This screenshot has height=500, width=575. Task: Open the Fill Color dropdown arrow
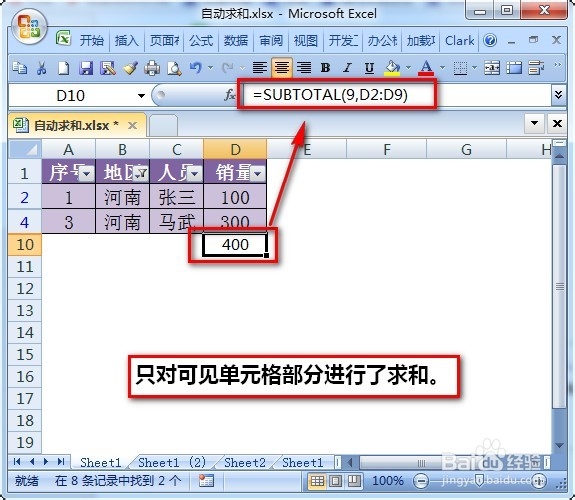tap(408, 68)
